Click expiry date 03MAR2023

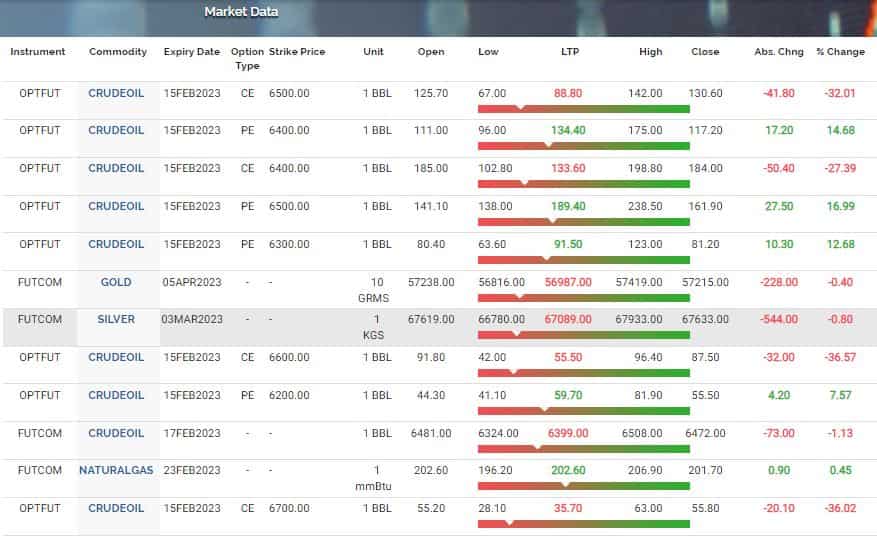(192, 319)
